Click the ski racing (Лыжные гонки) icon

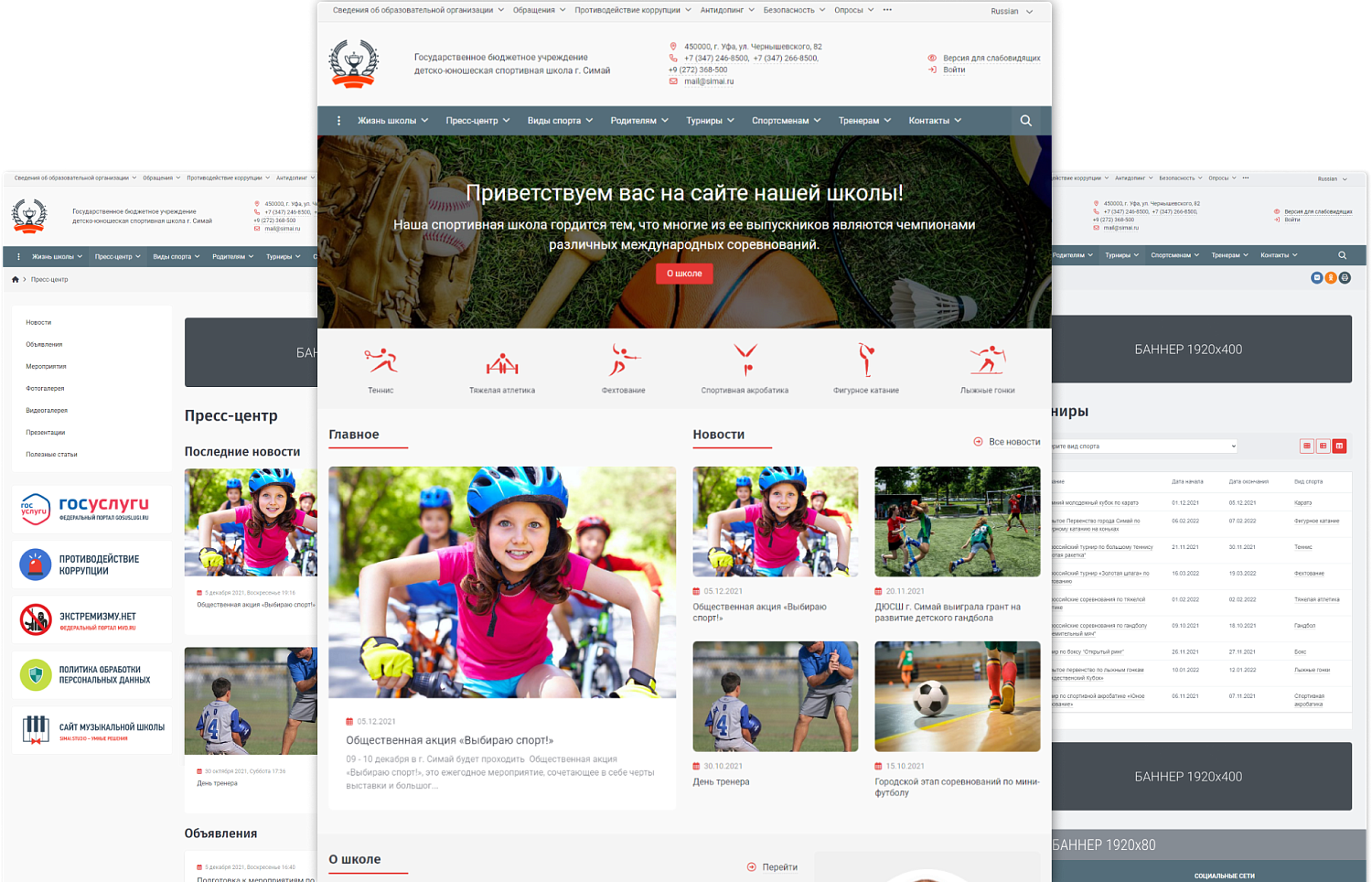tap(987, 360)
